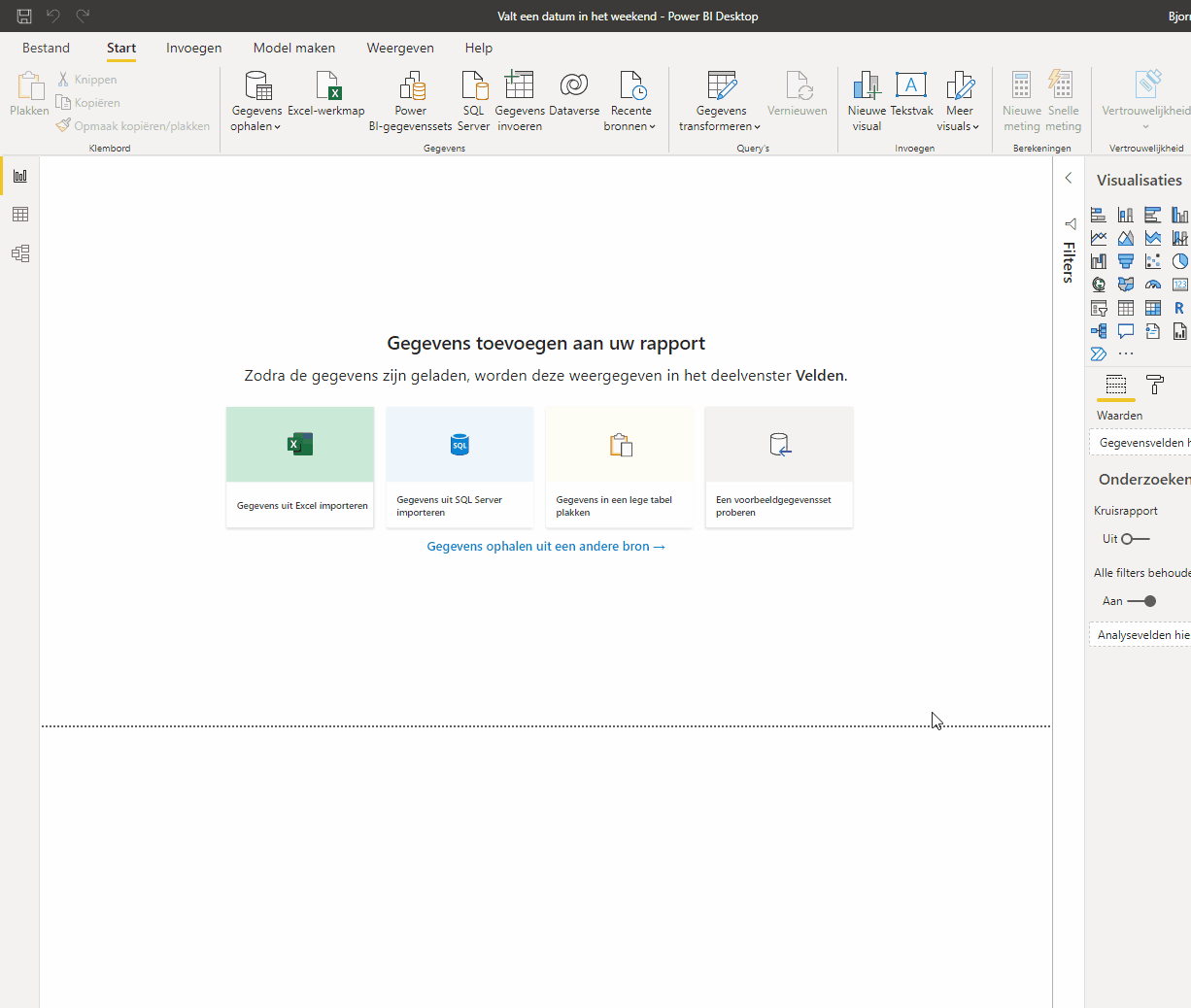Select the stacked area chart visual
Screen dimensions: 1191x1008
tap(1153, 238)
